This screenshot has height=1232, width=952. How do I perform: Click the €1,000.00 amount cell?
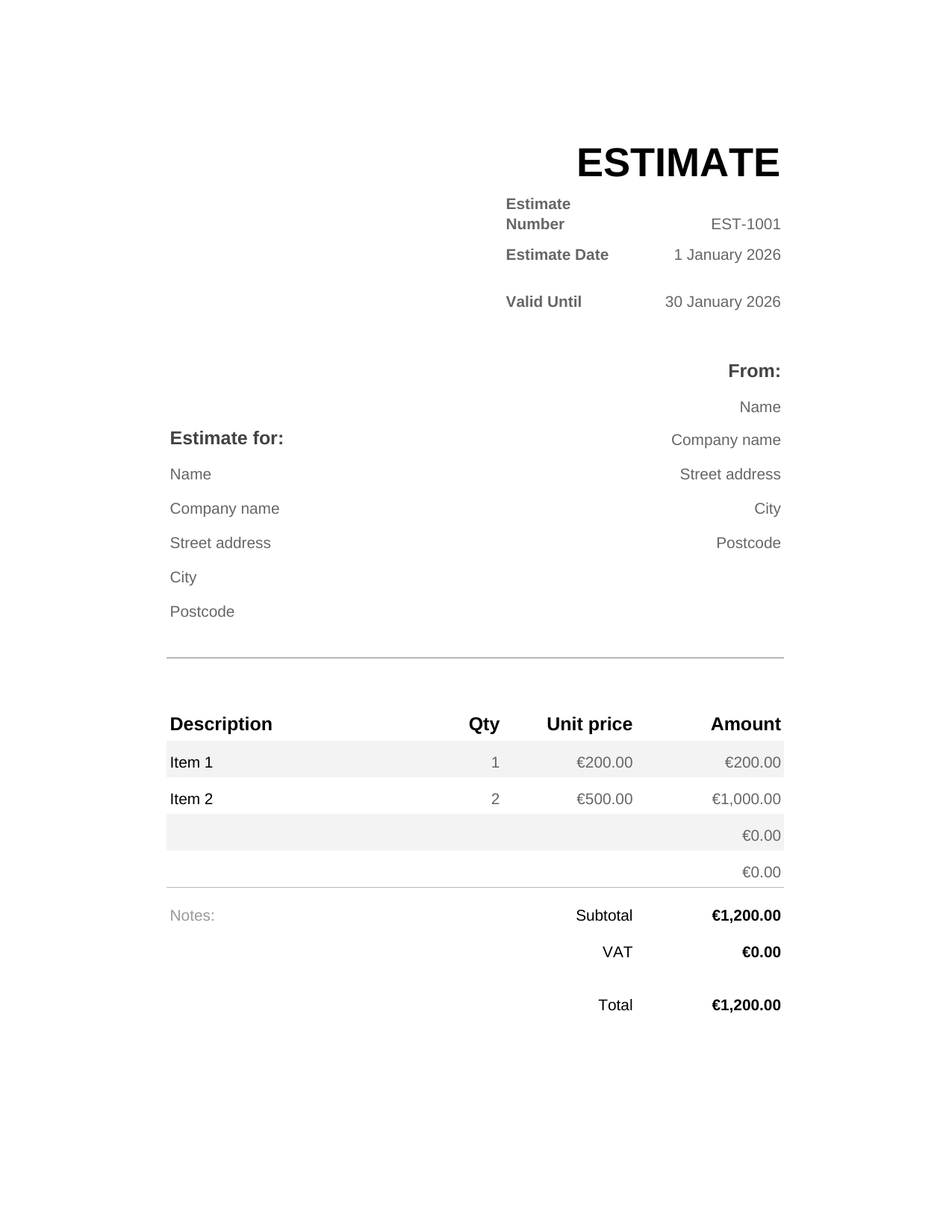[746, 799]
